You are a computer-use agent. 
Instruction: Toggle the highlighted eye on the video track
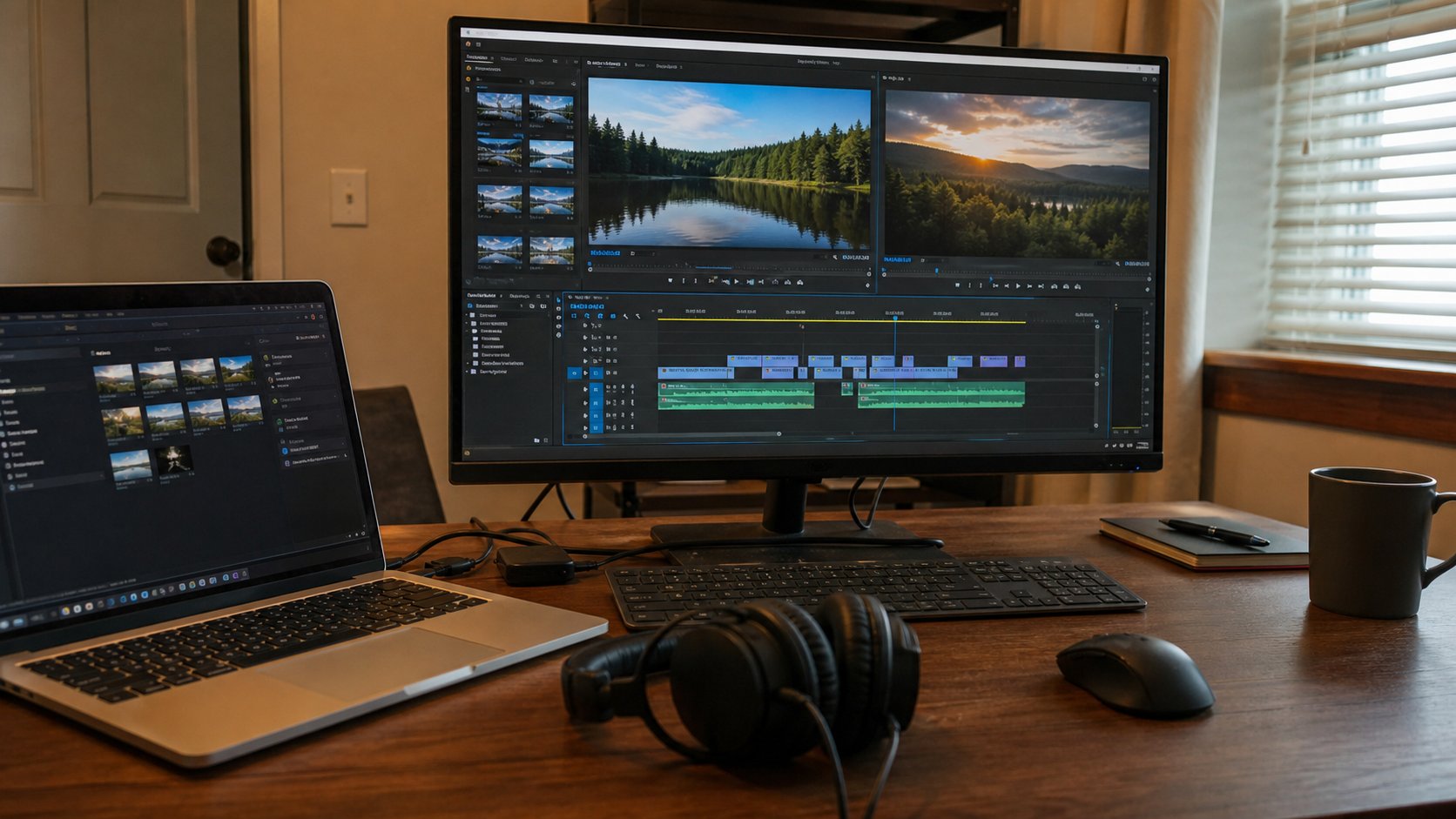[574, 373]
